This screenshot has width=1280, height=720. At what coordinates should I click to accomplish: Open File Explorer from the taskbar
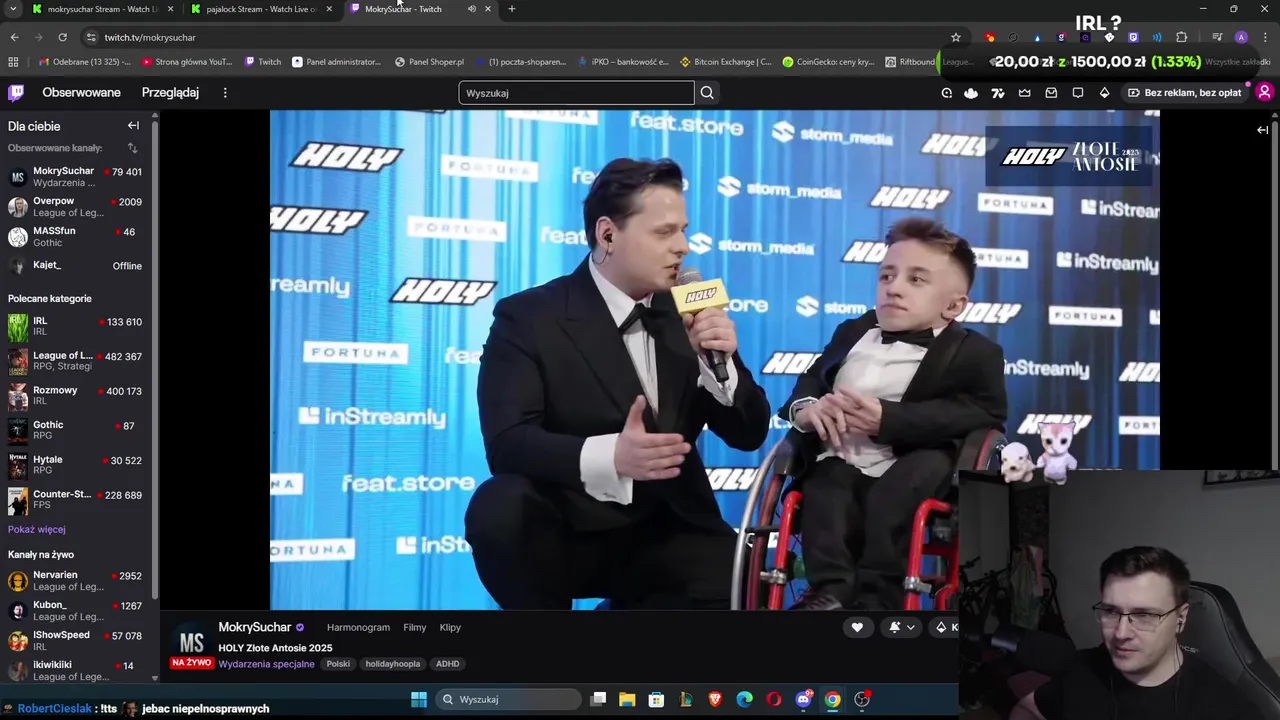627,699
